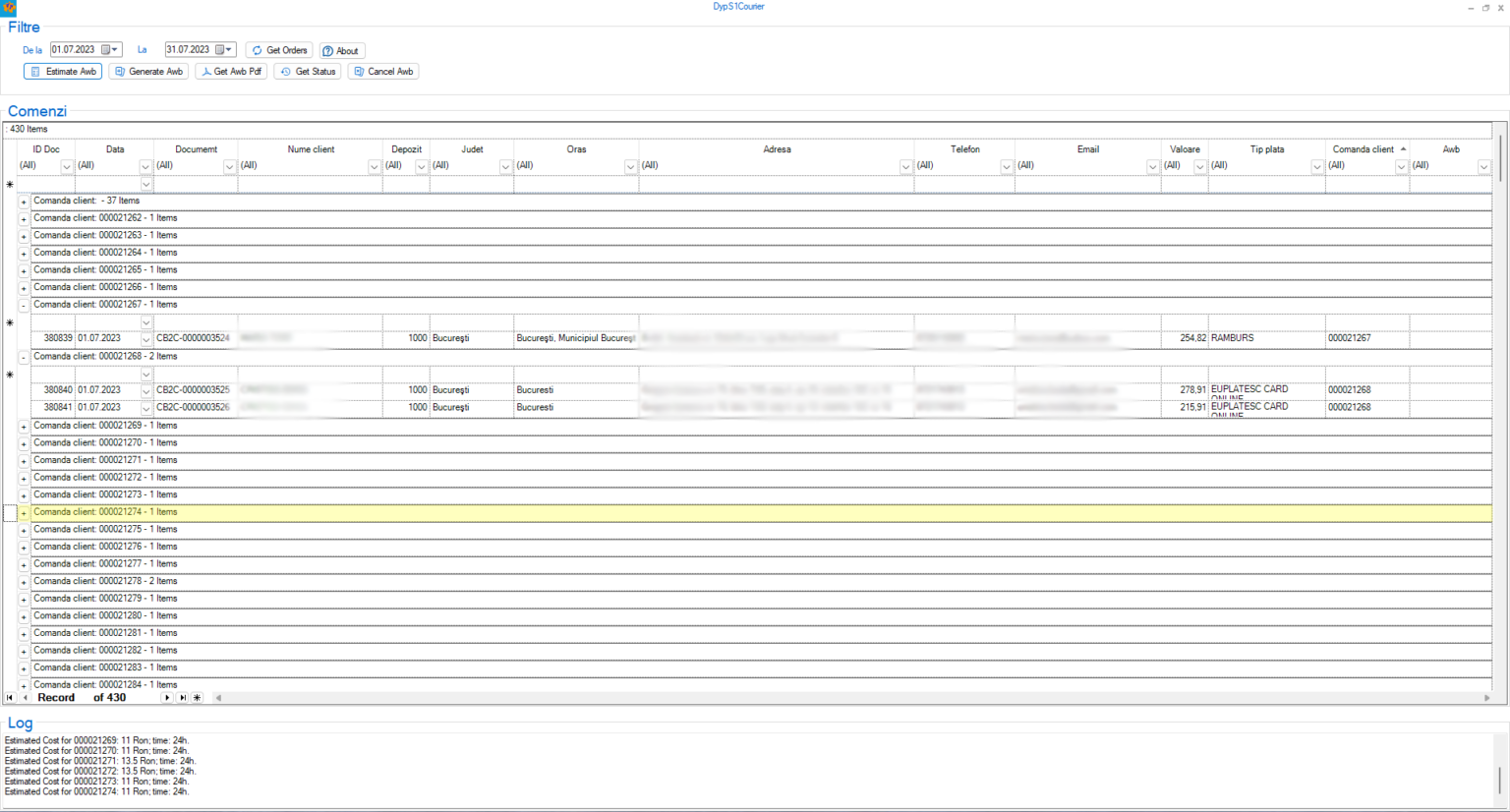This screenshot has width=1510, height=812.
Task: Open the Tip plata (All) filter dropdown
Action: 1316,166
